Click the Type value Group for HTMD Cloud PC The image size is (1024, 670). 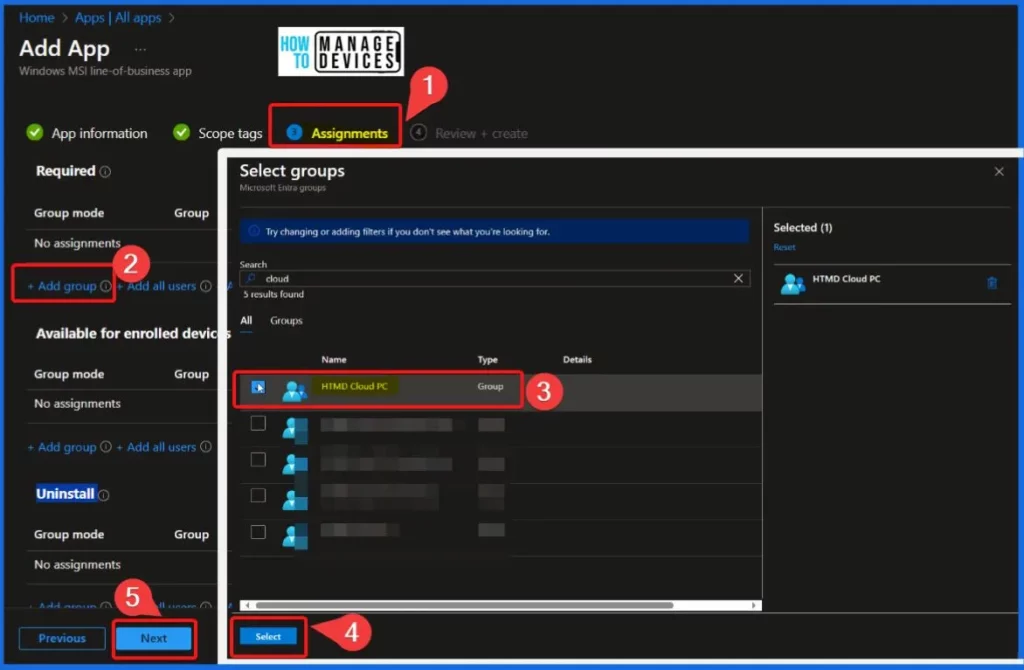pos(490,387)
